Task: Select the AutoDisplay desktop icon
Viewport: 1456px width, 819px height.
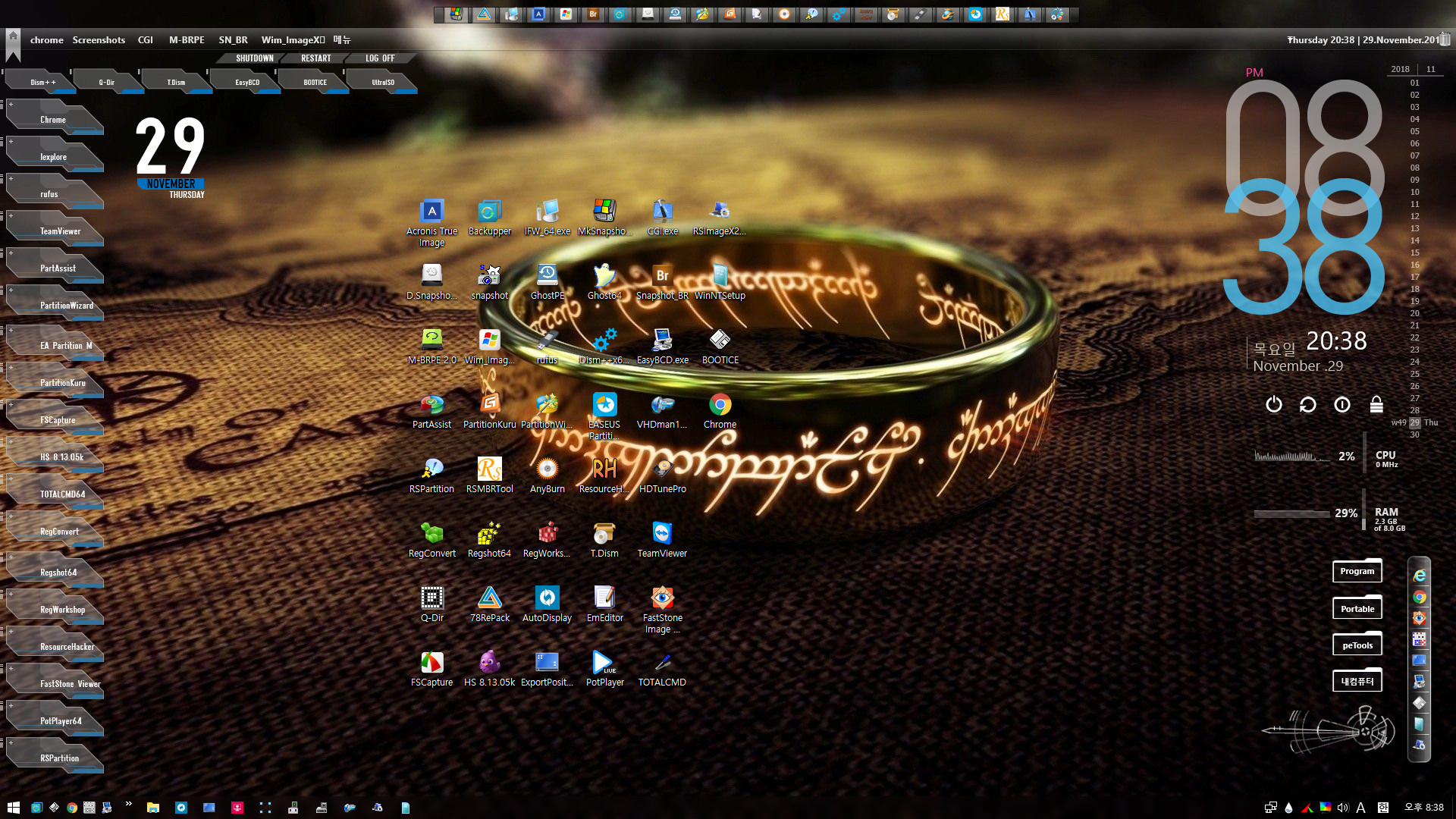Action: (x=547, y=604)
